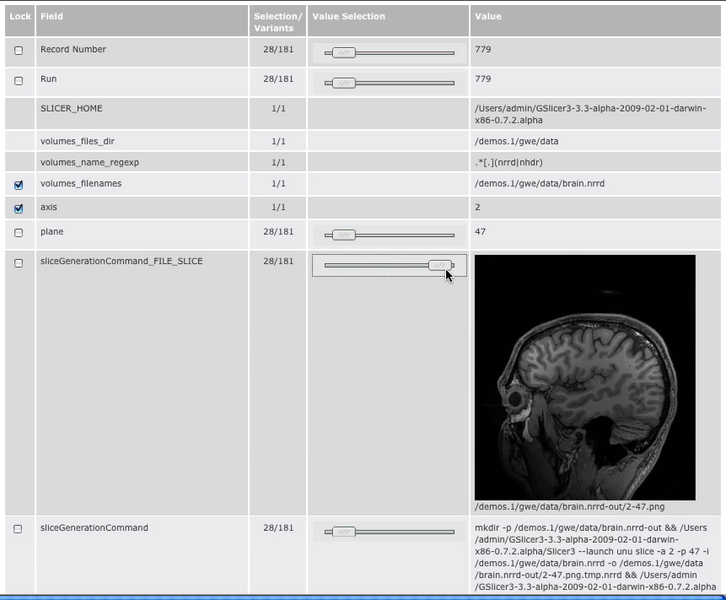This screenshot has width=726, height=600.
Task: Click the Selection/Variants column header
Action: click(277, 22)
